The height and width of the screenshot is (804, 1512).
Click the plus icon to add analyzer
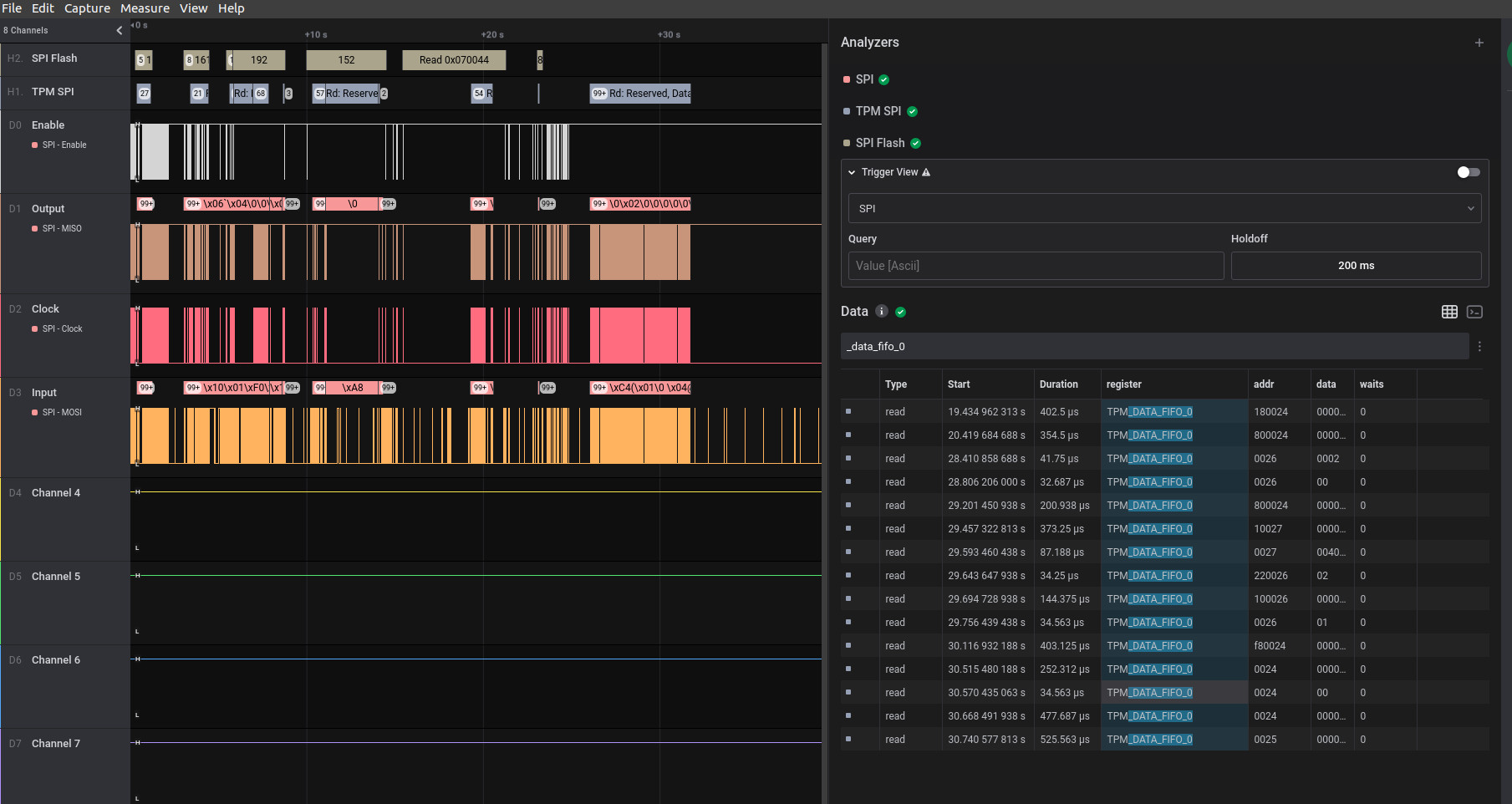(x=1479, y=43)
